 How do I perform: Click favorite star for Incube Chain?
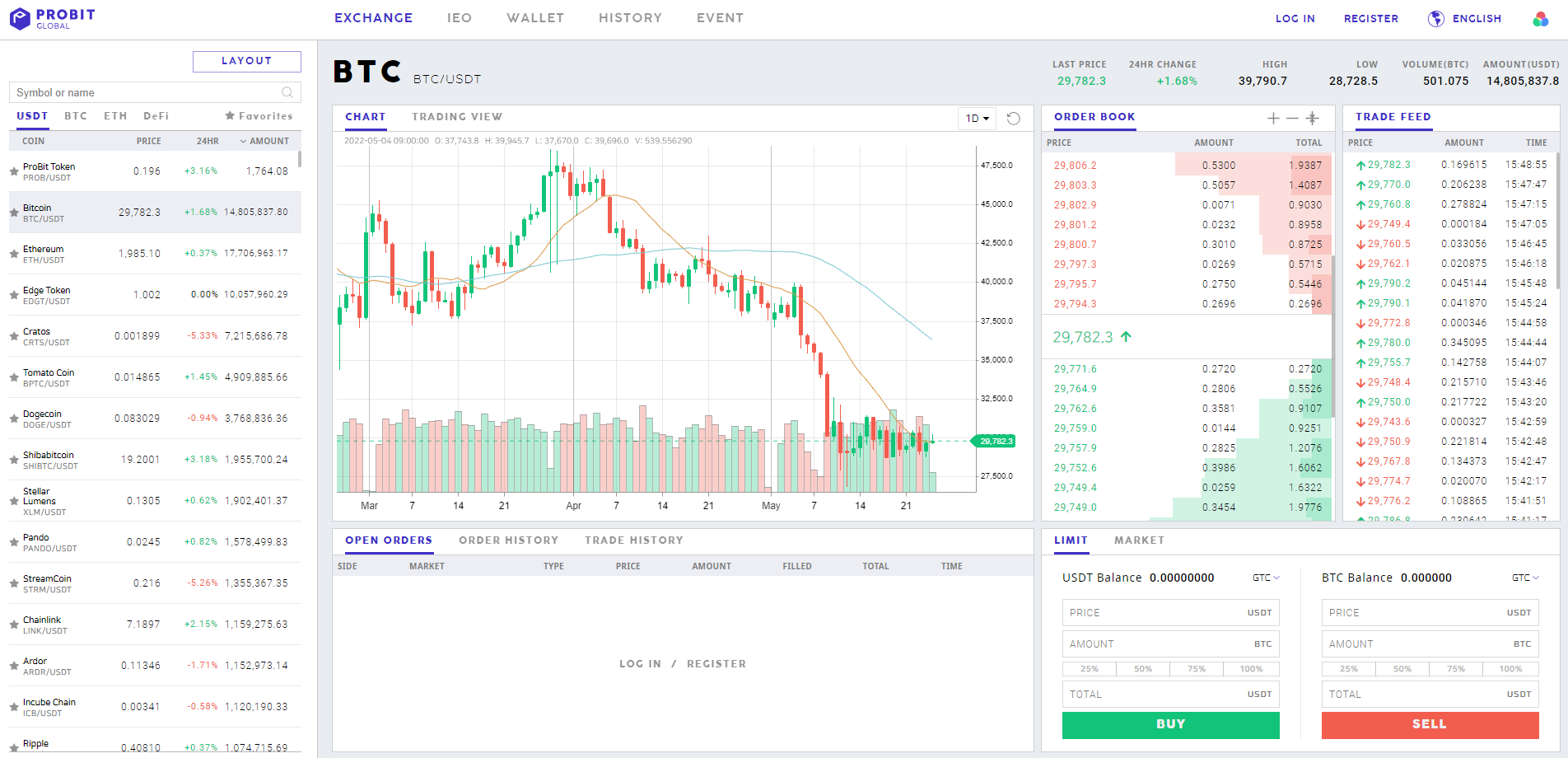(14, 707)
